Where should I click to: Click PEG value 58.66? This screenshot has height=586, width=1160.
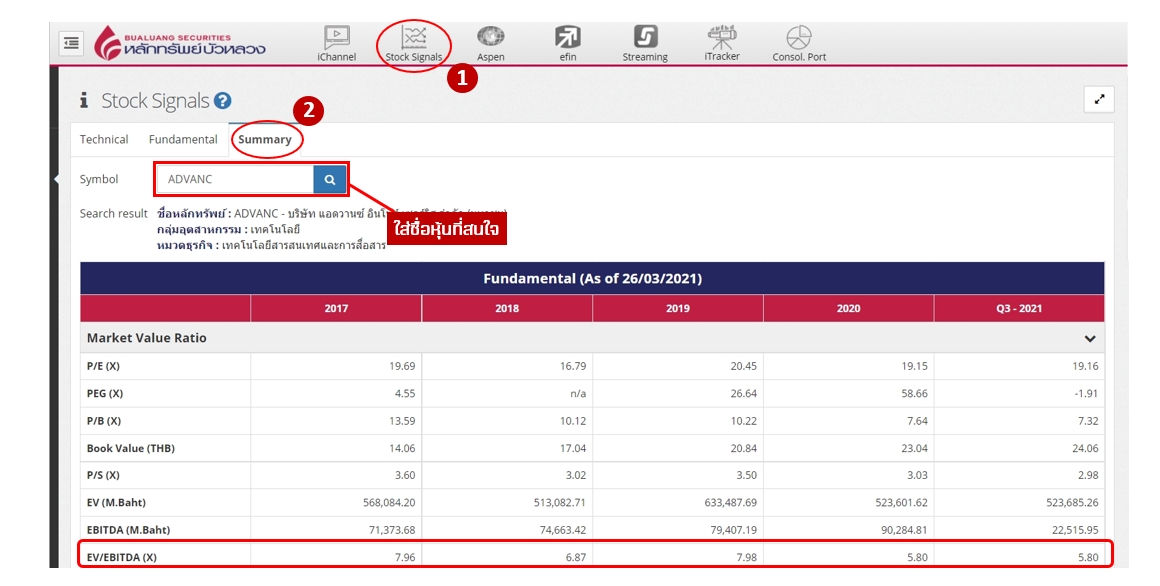pos(914,394)
